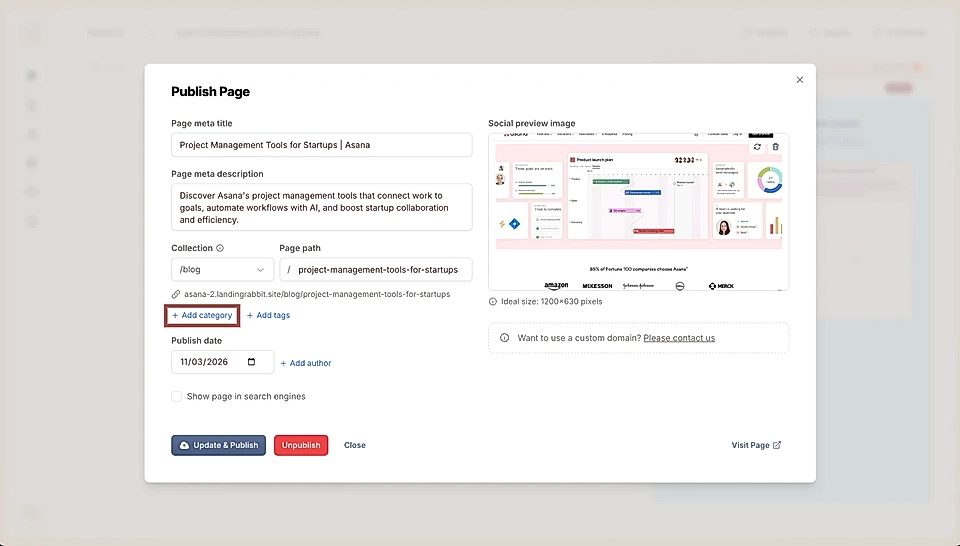Click Add category link
960x546 pixels.
[202, 315]
